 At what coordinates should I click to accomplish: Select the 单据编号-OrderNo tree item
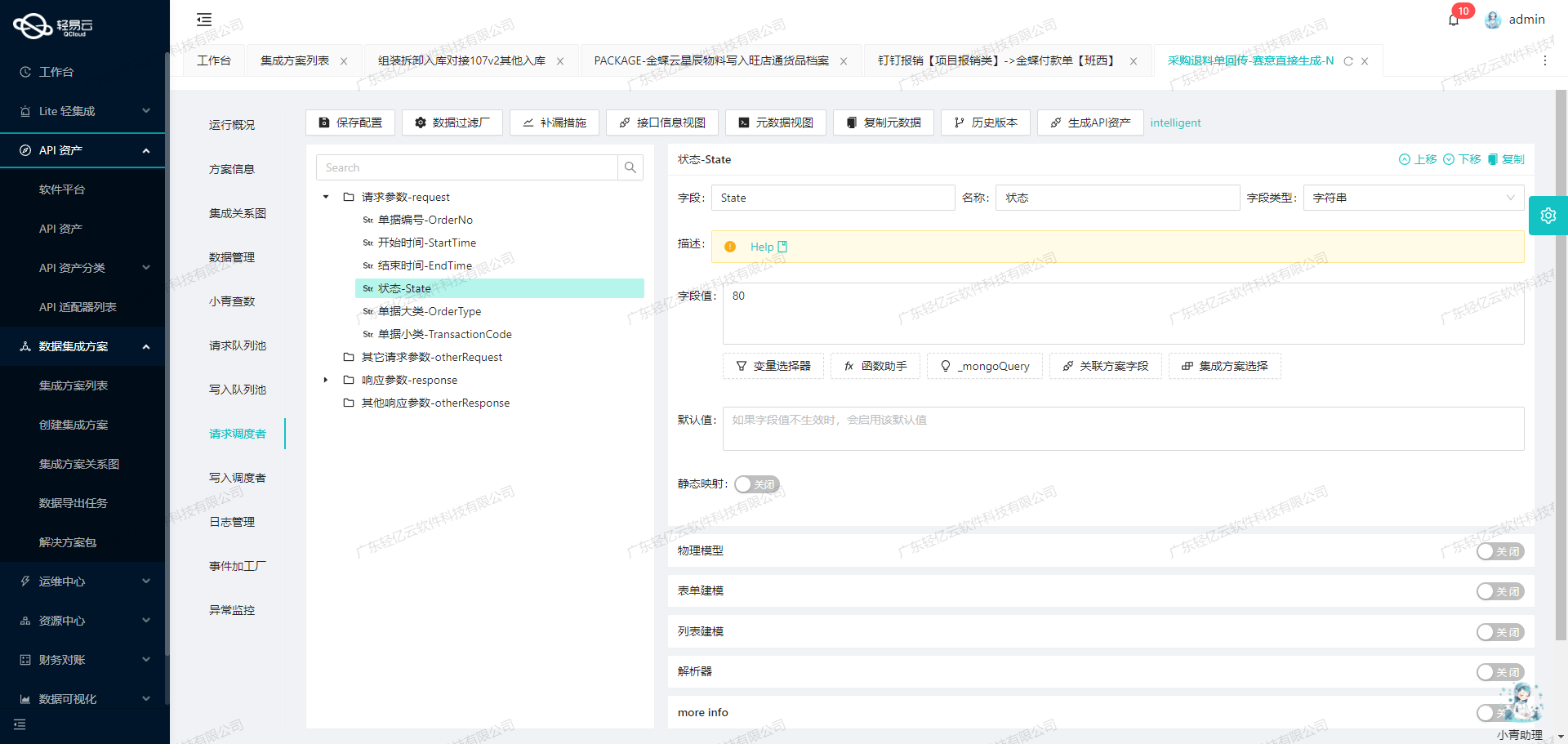(x=425, y=220)
